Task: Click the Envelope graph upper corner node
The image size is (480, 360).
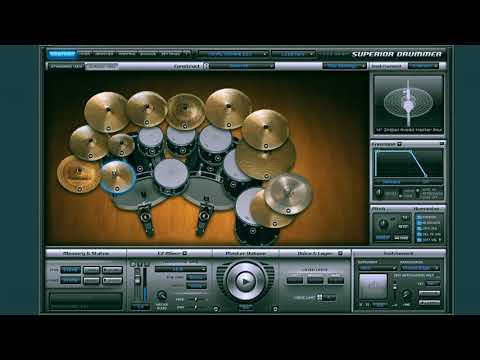Action: [412, 152]
